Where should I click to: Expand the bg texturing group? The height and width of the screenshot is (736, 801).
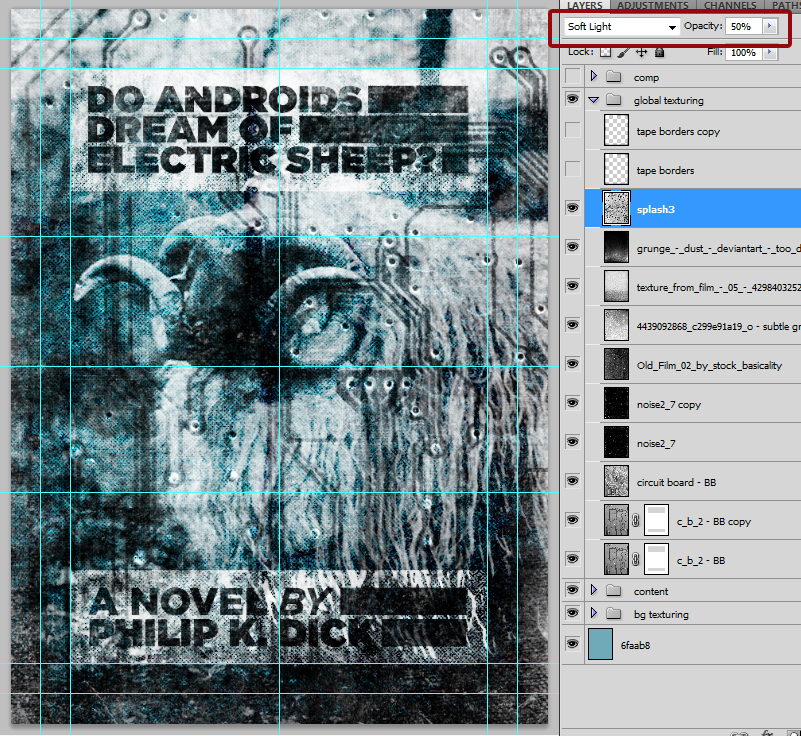tap(594, 613)
